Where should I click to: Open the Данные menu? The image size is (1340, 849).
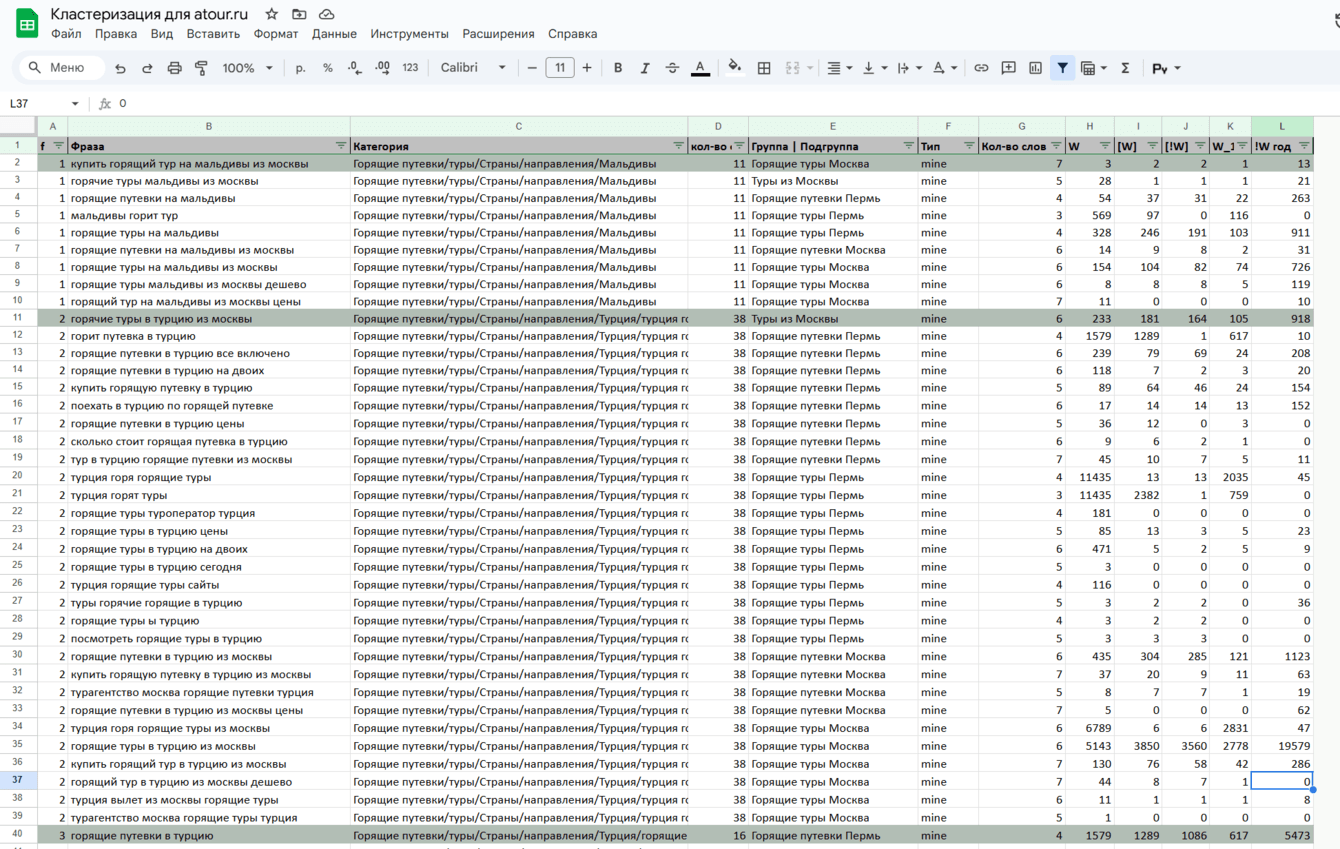point(334,34)
